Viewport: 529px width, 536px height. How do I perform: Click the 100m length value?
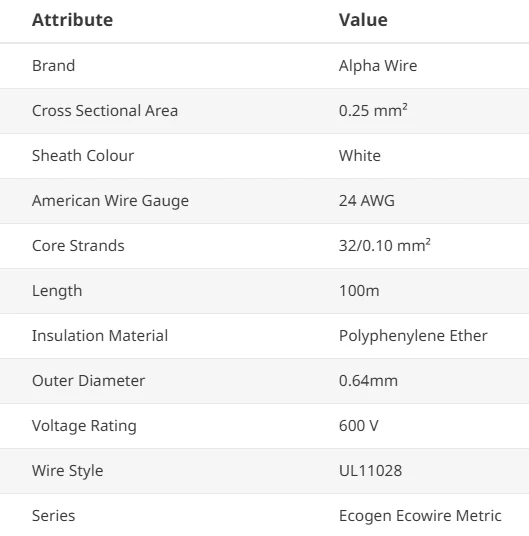click(x=359, y=291)
